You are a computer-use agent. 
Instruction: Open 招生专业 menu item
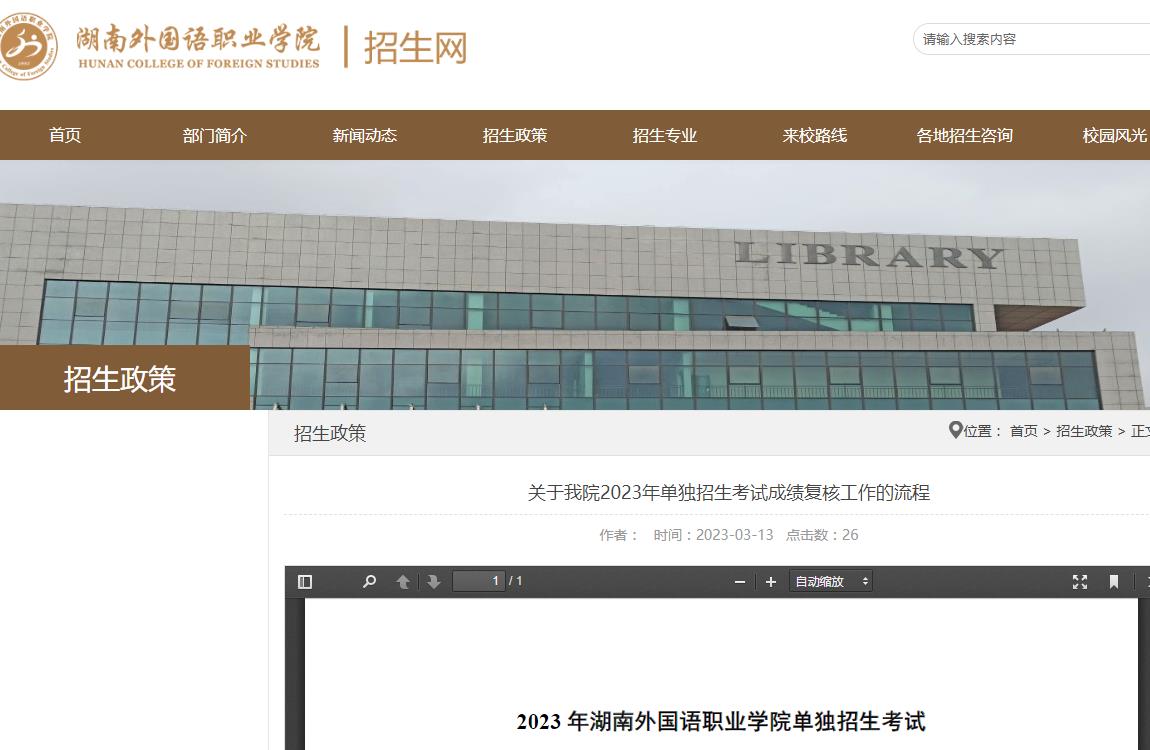(x=664, y=135)
